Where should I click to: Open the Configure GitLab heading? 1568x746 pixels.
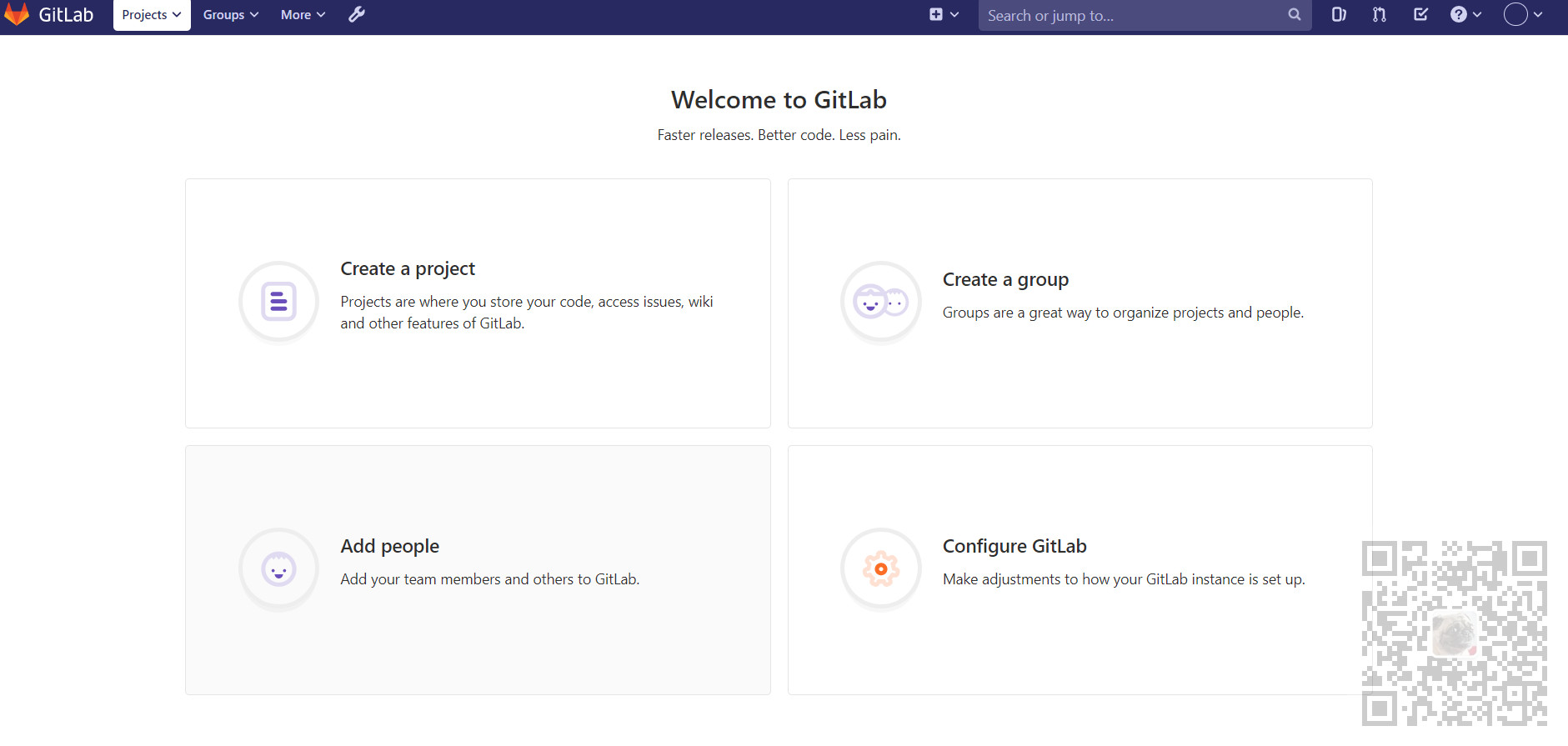(1014, 546)
